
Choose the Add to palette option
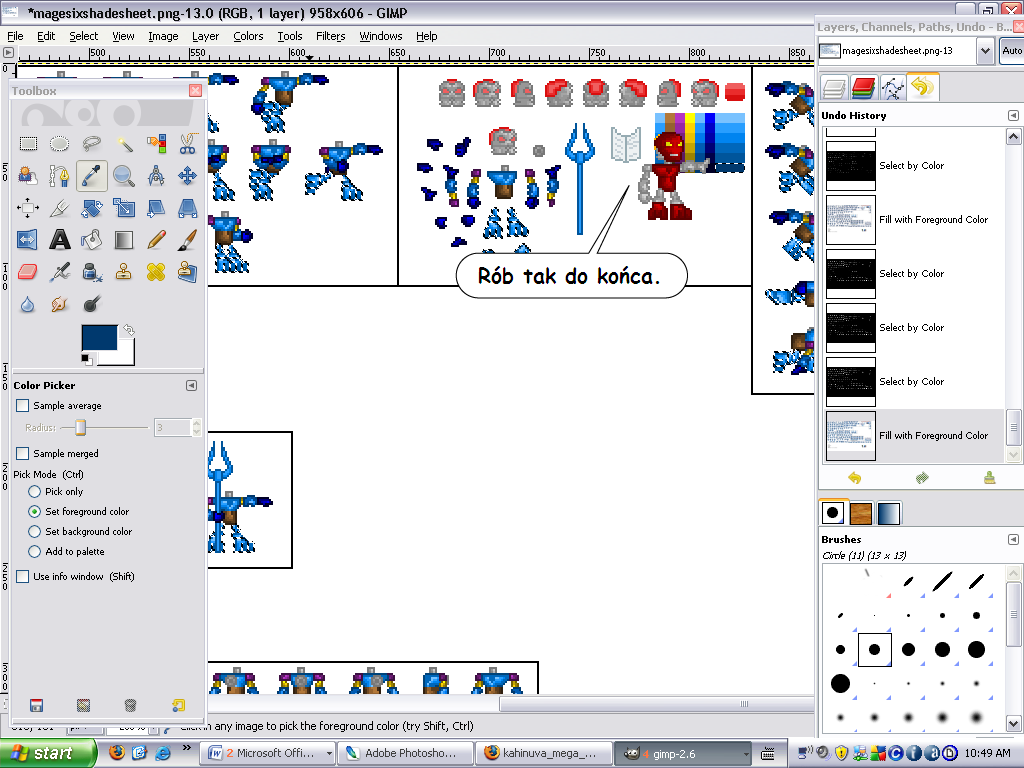point(35,552)
